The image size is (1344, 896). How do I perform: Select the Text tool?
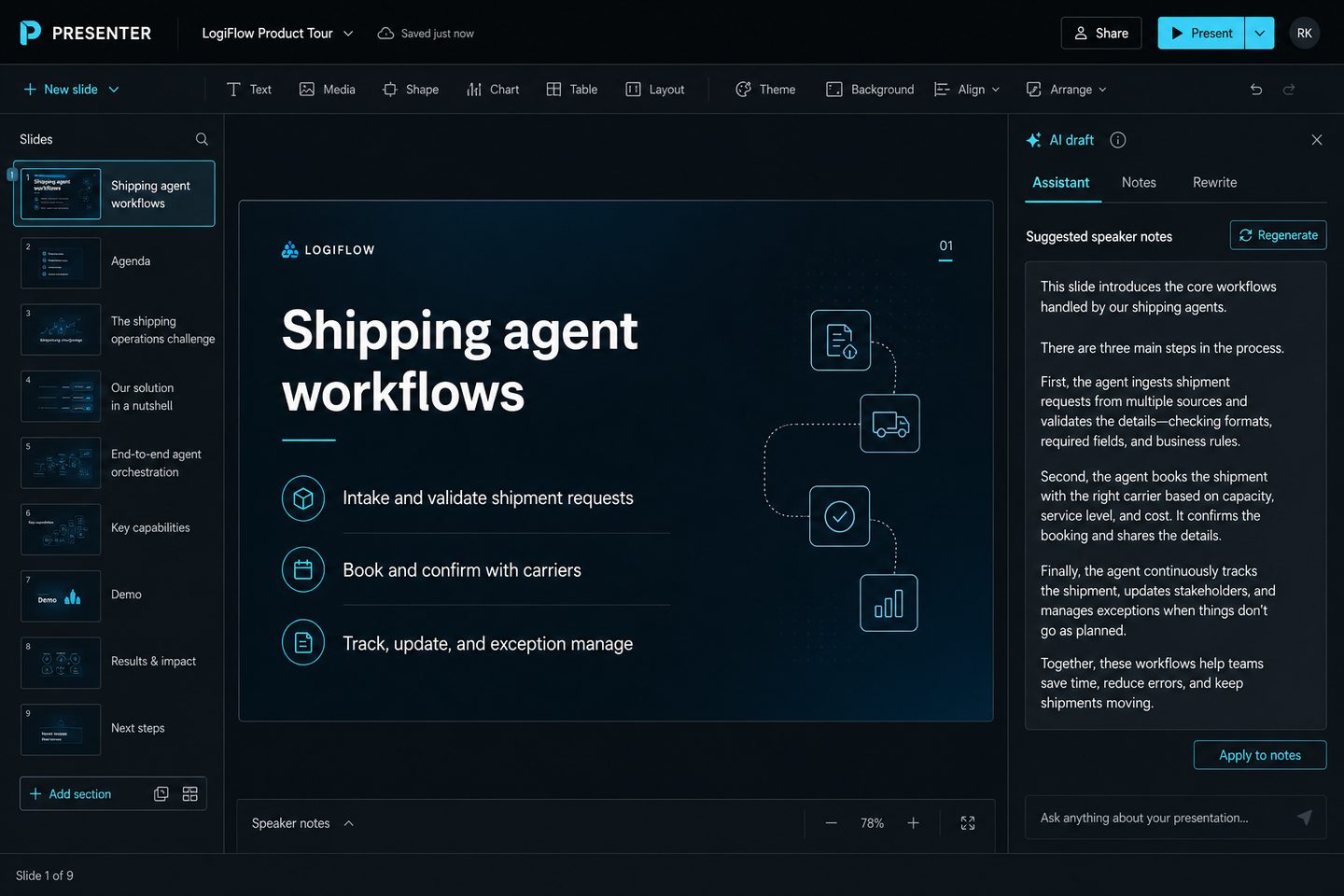coord(249,90)
